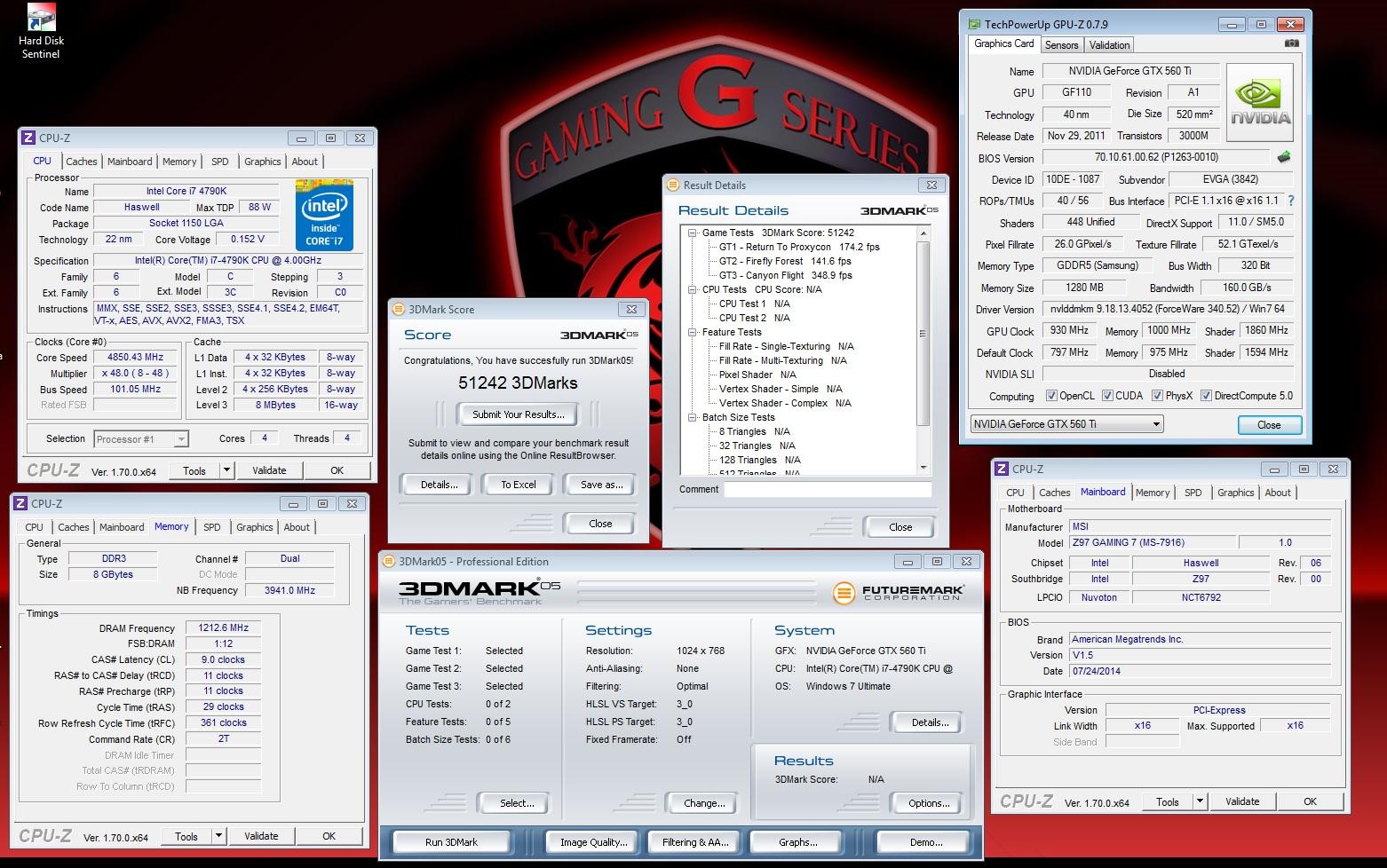Open Mainboard tab in the CPU-Z Memory window

pyautogui.click(x=121, y=527)
